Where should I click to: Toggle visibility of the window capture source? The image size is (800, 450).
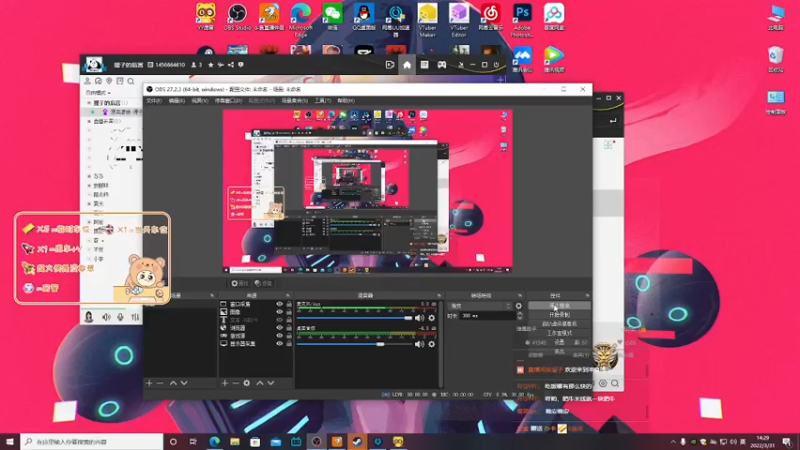tap(280, 304)
